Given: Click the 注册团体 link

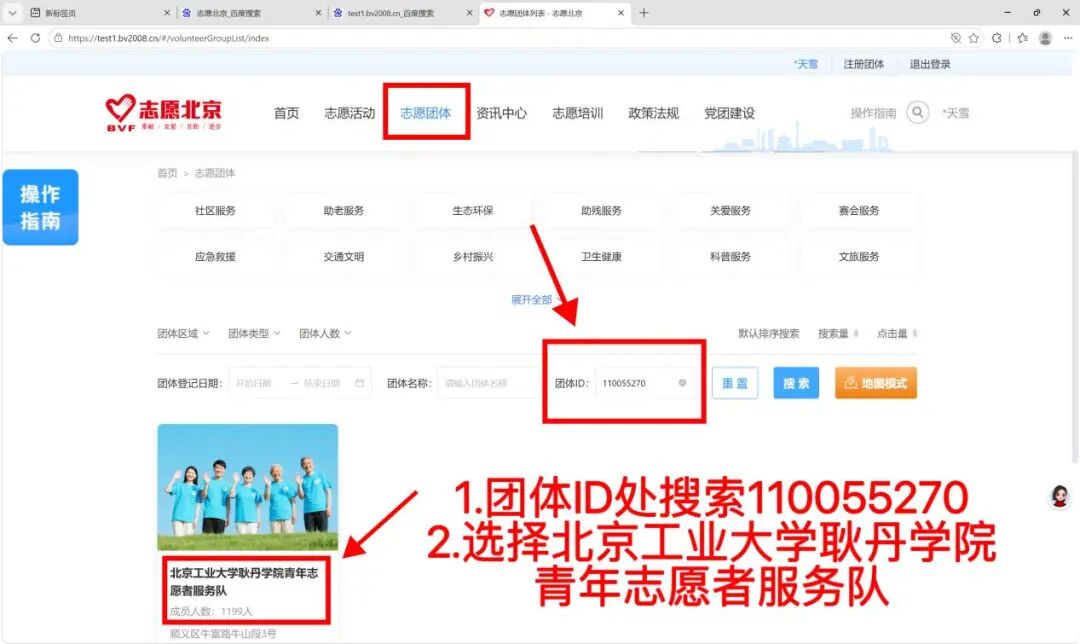Looking at the screenshot, I should click(x=864, y=64).
